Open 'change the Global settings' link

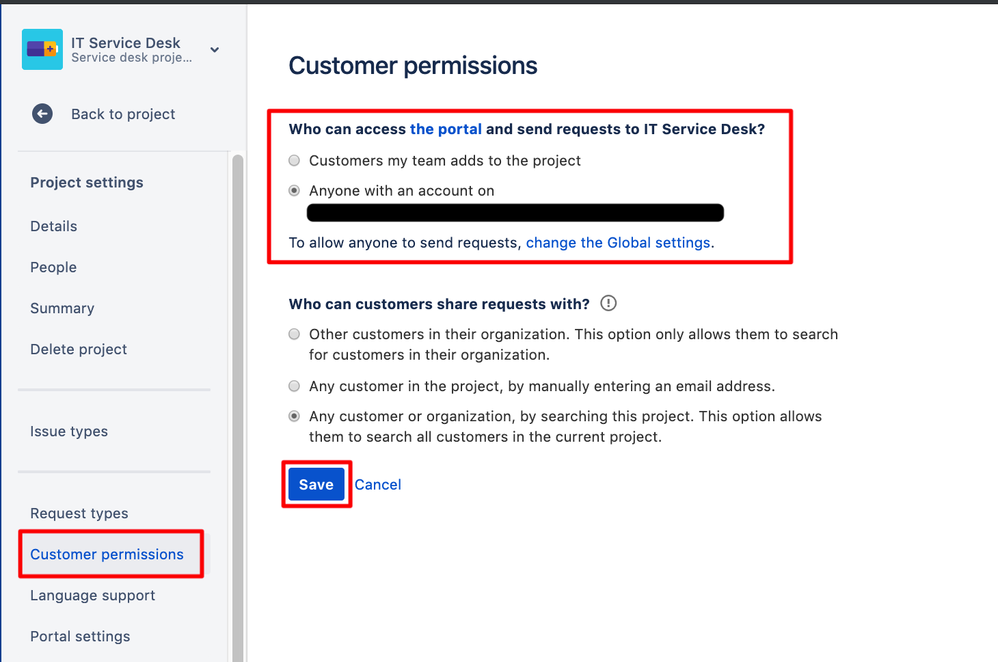[618, 243]
